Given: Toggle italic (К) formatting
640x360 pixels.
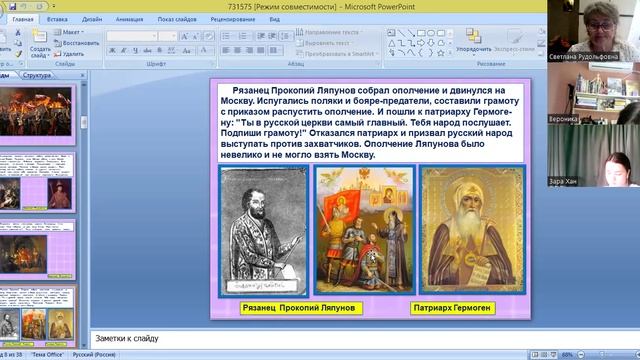Looking at the screenshot, I should pyautogui.click(x=124, y=51).
